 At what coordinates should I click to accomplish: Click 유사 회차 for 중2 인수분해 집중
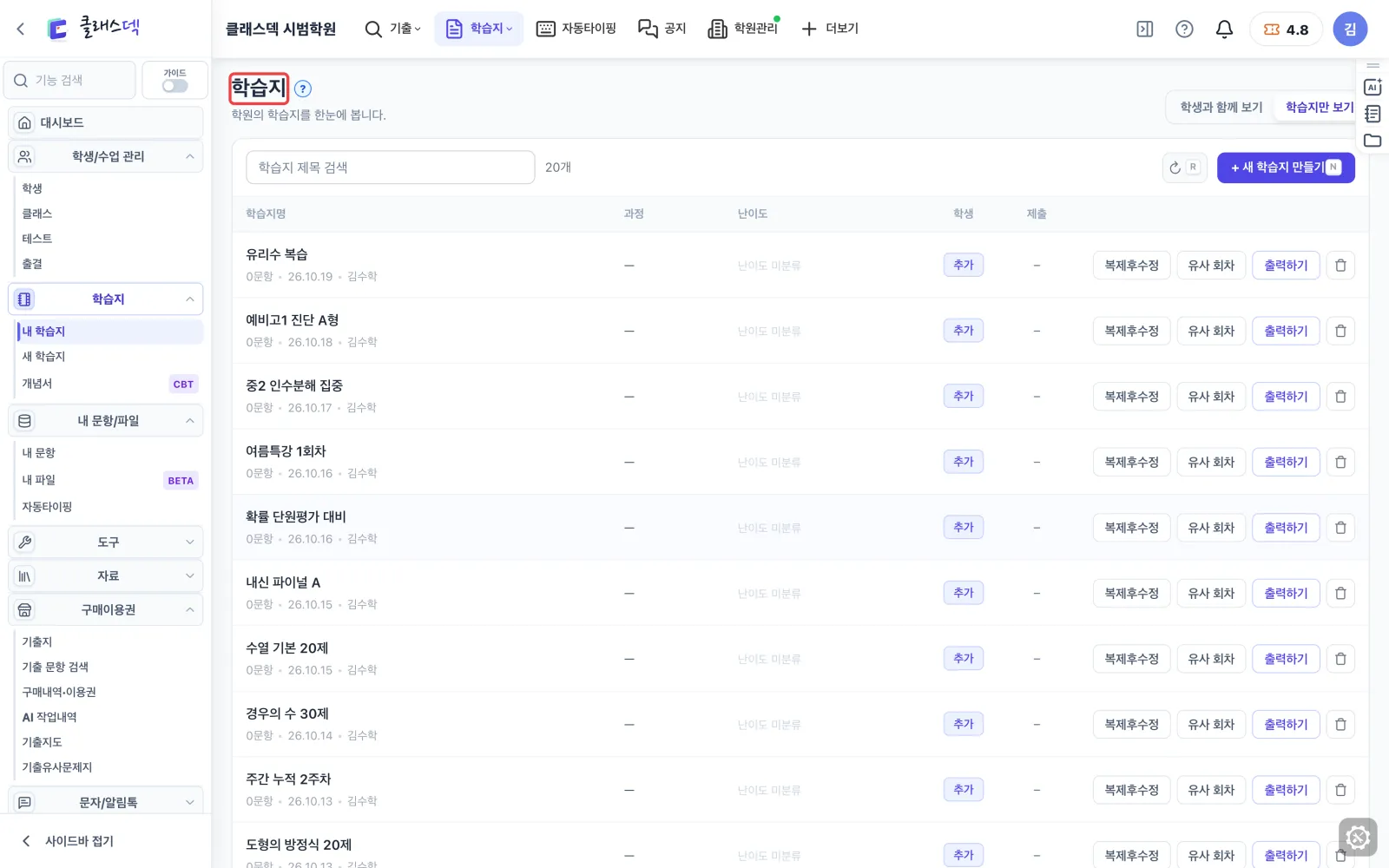pos(1211,397)
